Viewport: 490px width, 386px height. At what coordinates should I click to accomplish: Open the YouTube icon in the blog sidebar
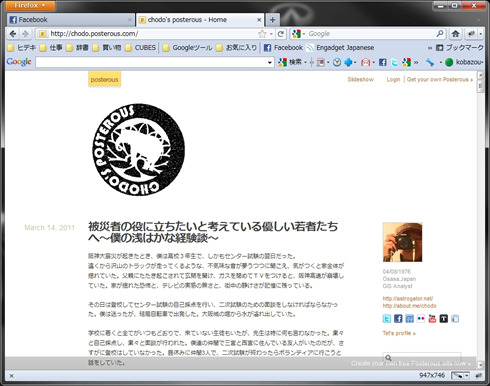tap(432, 319)
